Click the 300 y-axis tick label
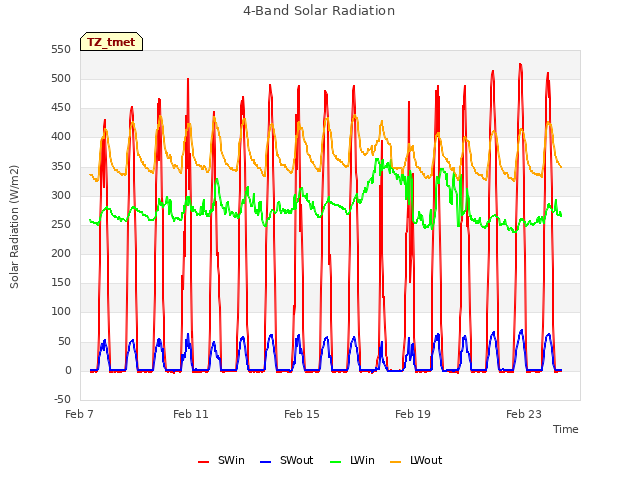The image size is (640, 480). [x=61, y=196]
